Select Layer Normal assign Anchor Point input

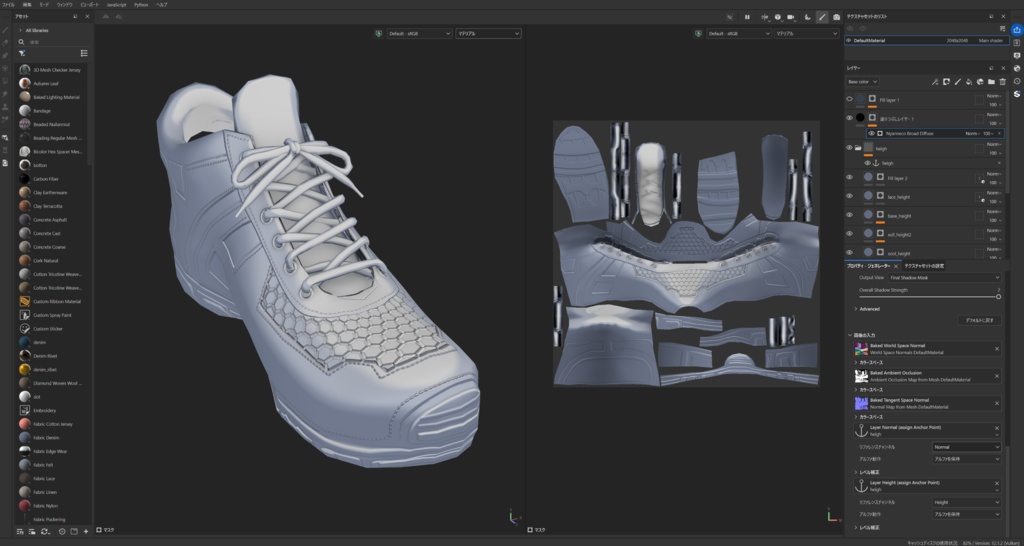927,430
